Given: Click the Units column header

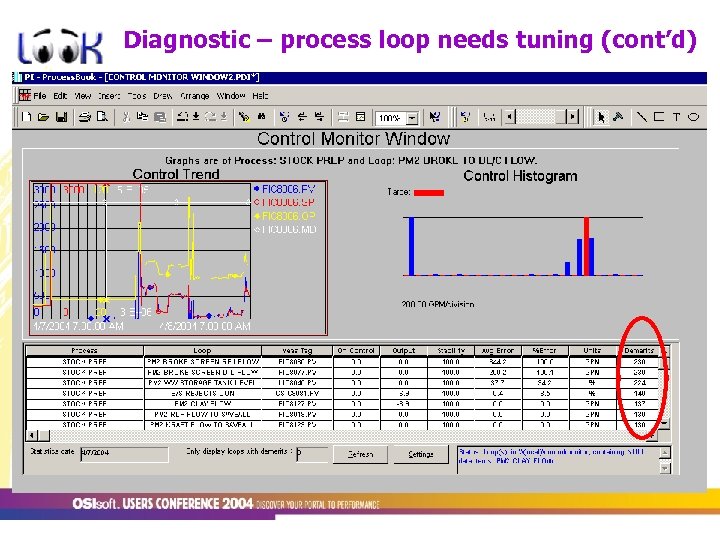Looking at the screenshot, I should click(592, 350).
